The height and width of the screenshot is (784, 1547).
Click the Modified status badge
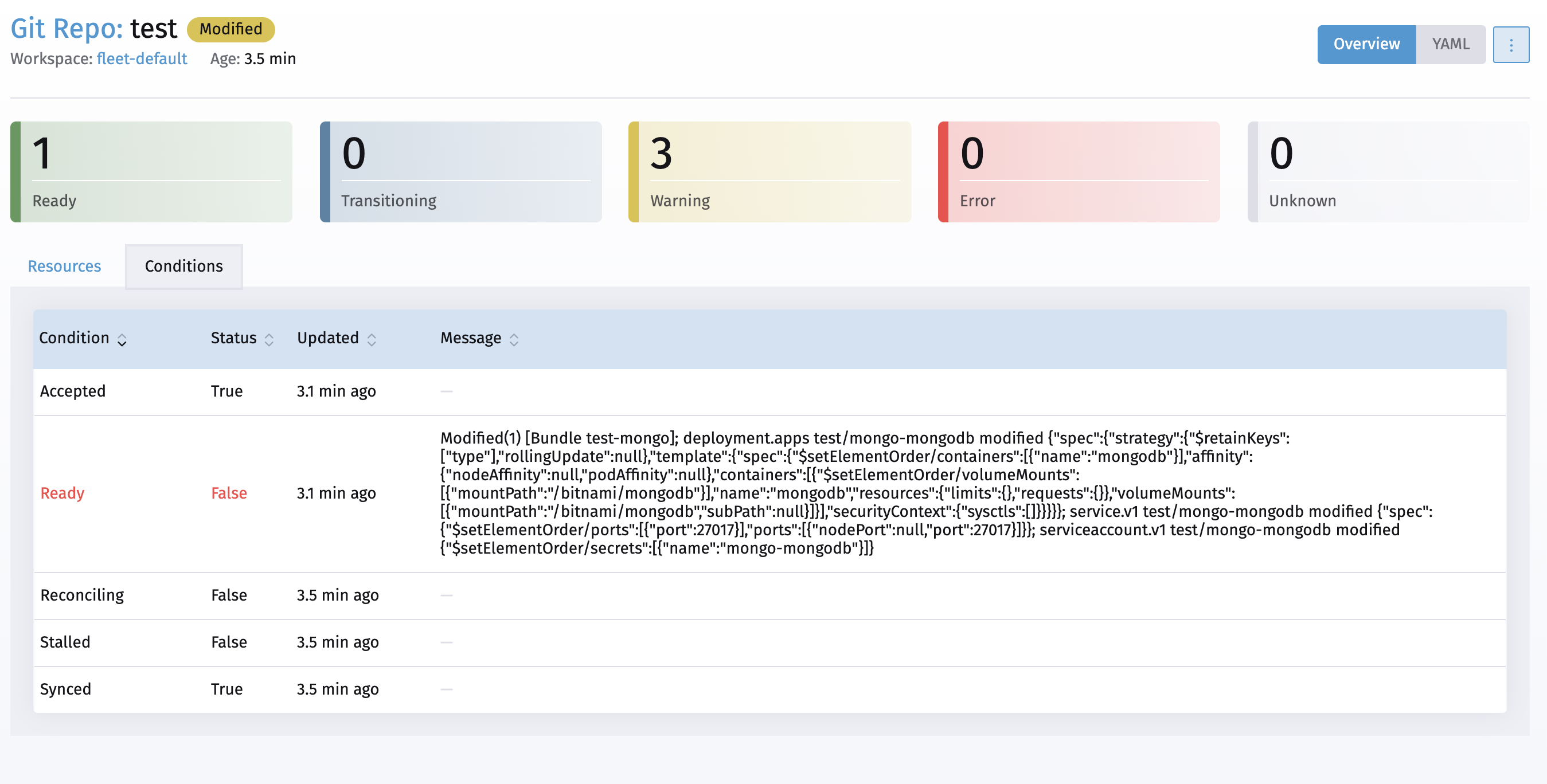[x=231, y=28]
